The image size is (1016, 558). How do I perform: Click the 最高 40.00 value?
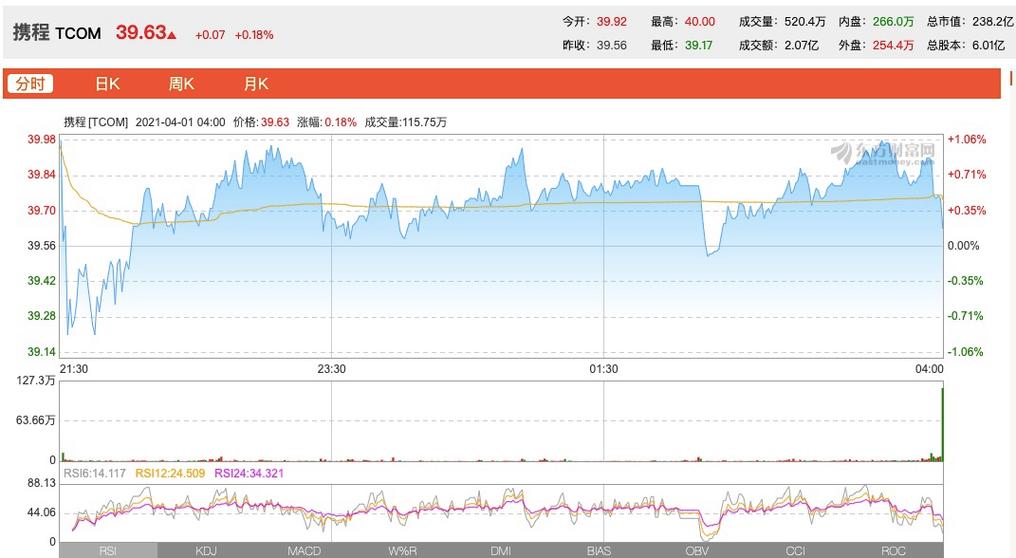pos(700,21)
